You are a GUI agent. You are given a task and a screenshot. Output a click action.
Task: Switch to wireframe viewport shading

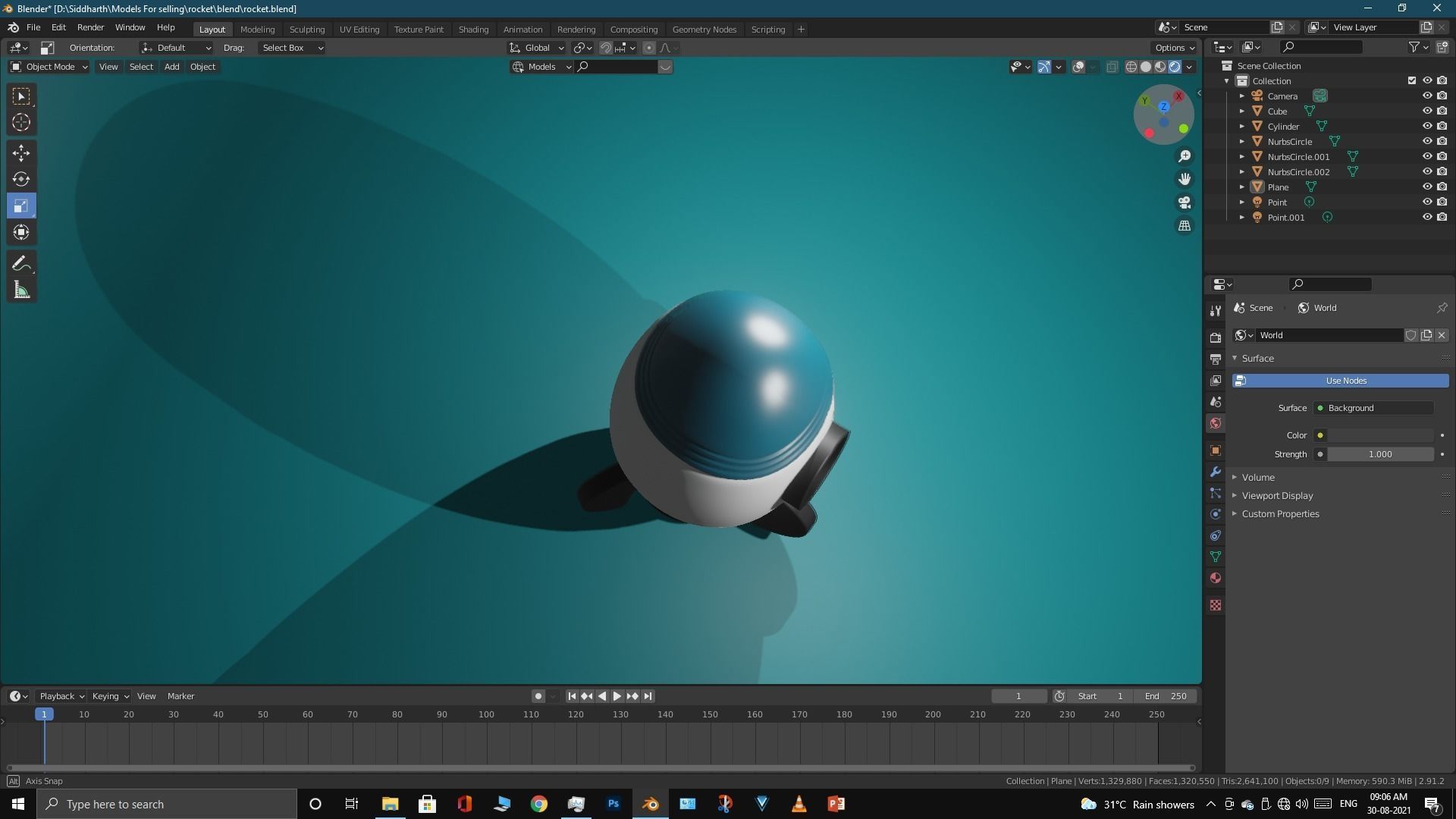(1131, 67)
